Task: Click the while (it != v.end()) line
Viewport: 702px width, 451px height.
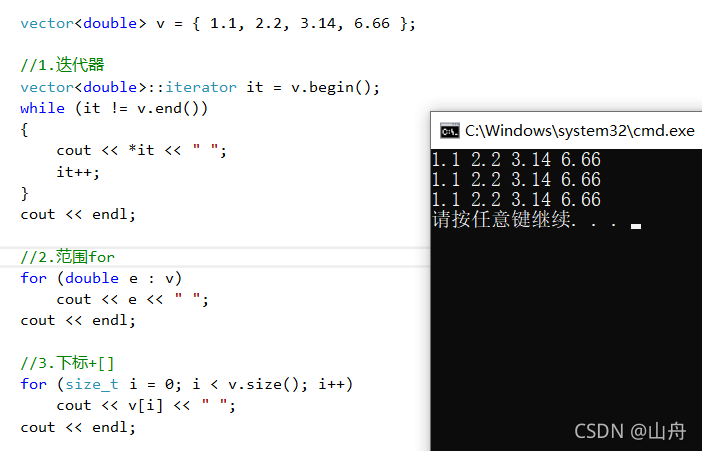Action: pyautogui.click(x=114, y=108)
